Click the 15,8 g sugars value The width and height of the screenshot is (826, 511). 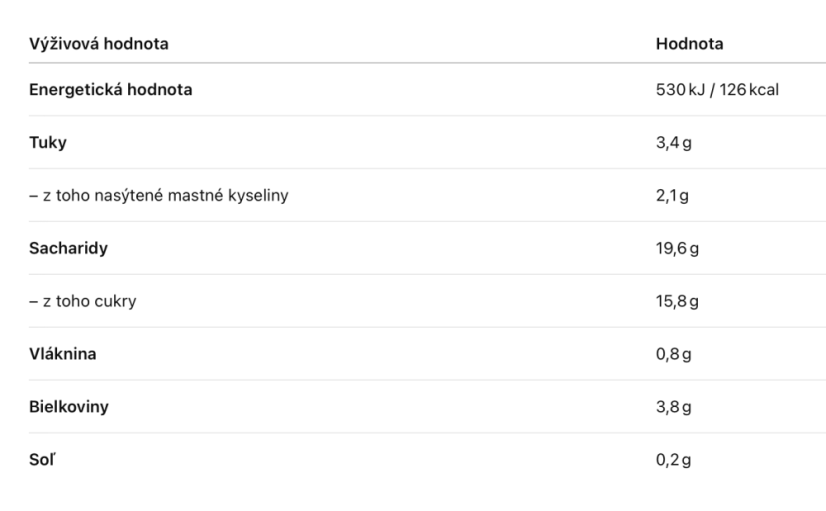click(x=677, y=301)
